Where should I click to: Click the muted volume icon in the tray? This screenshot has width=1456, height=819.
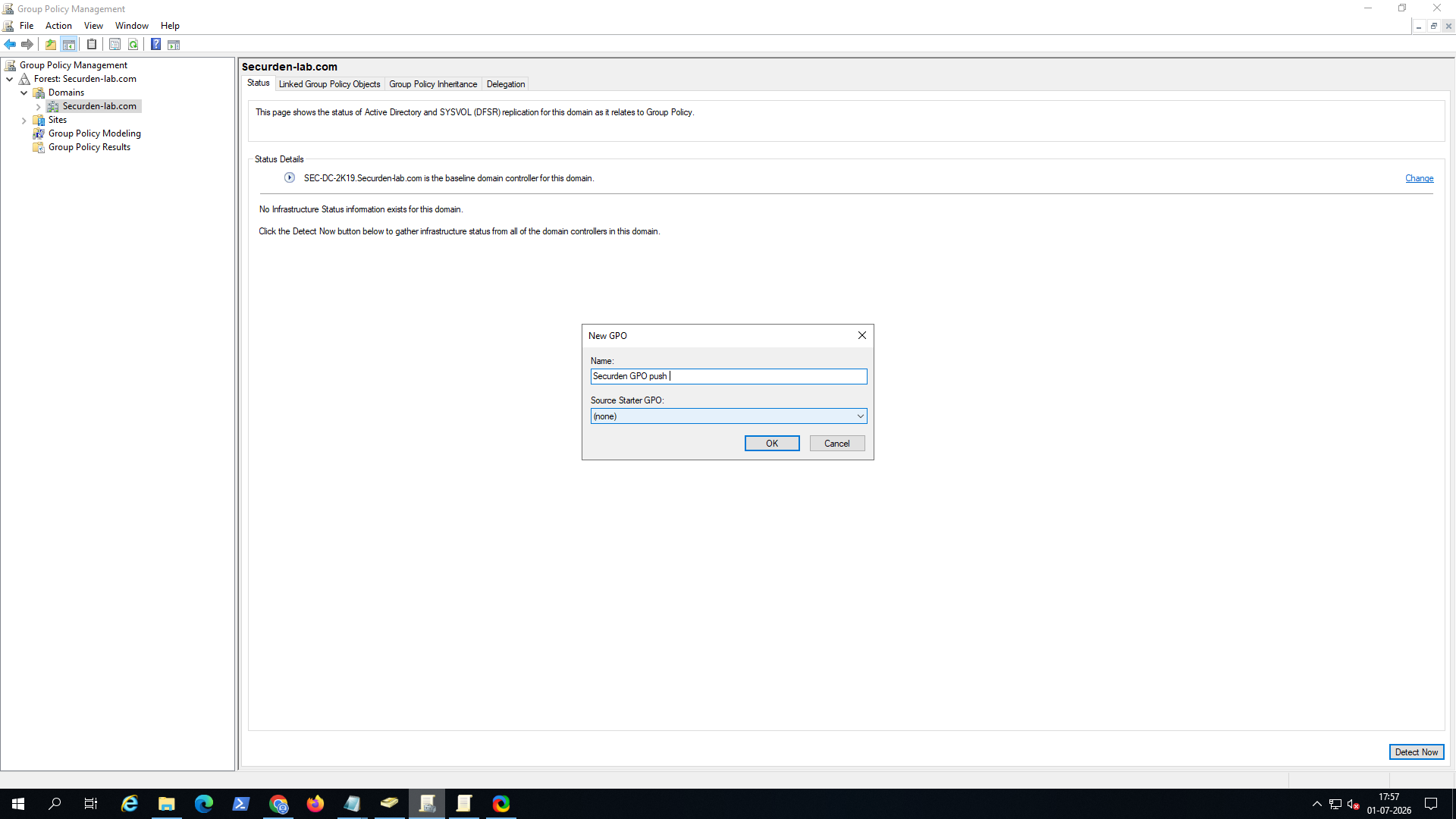[x=1354, y=804]
